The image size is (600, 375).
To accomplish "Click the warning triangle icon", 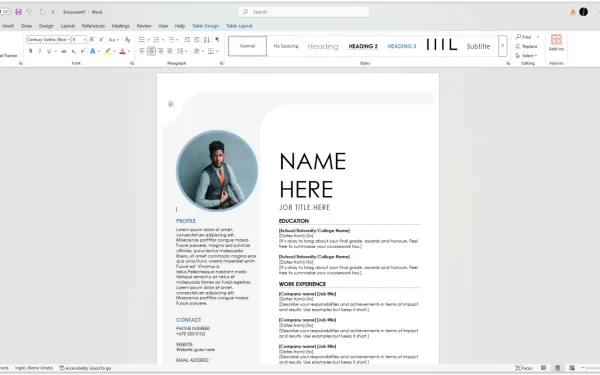I will tap(573, 12).
